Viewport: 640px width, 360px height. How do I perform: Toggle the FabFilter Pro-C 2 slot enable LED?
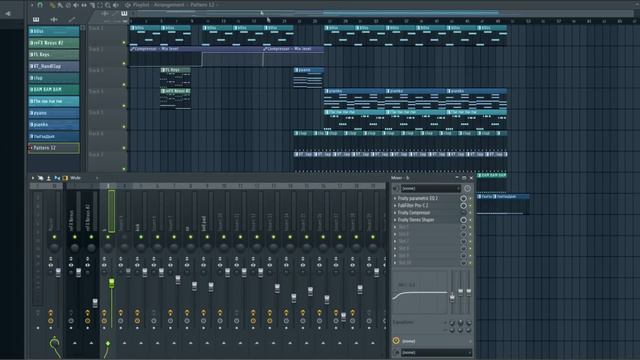point(470,206)
